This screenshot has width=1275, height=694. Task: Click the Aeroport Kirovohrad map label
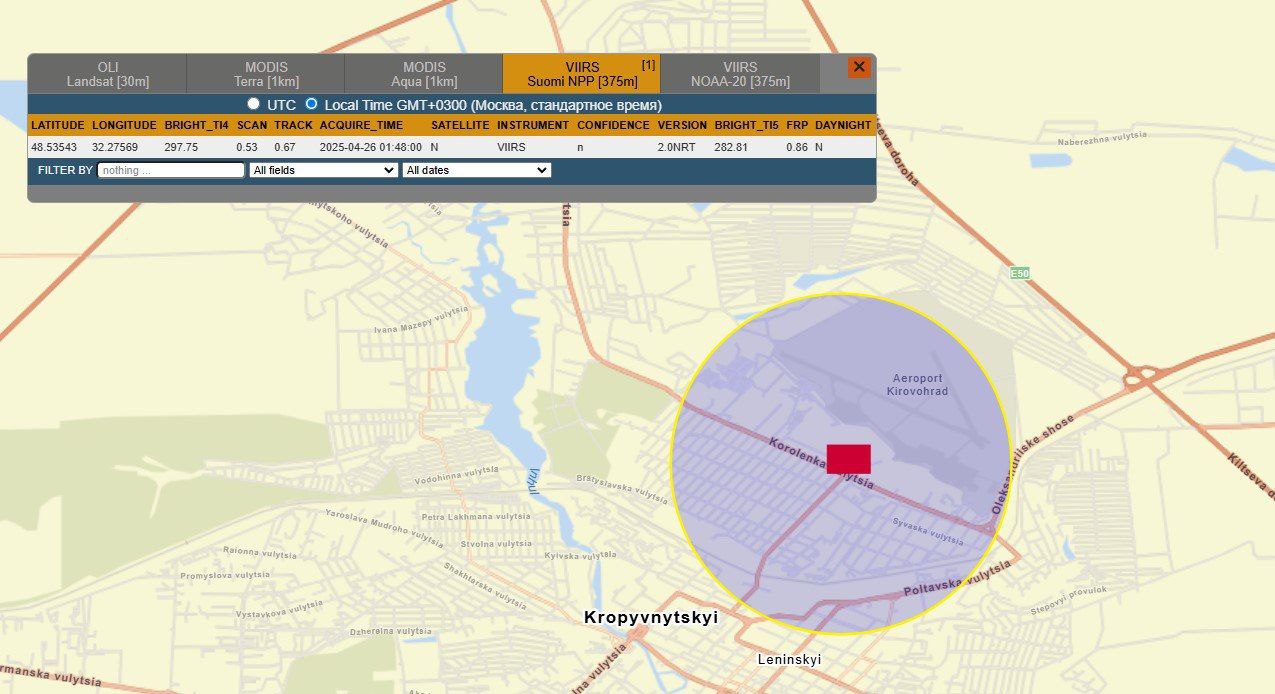pyautogui.click(x=917, y=384)
